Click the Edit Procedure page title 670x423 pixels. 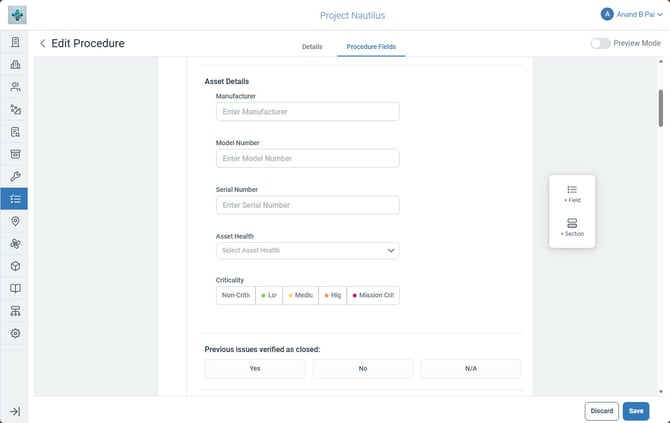(88, 43)
